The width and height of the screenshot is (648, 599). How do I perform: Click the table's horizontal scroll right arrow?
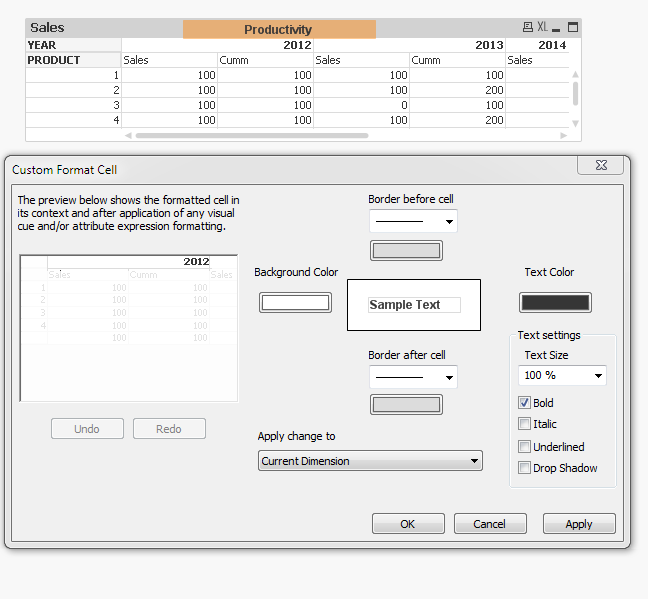point(564,135)
